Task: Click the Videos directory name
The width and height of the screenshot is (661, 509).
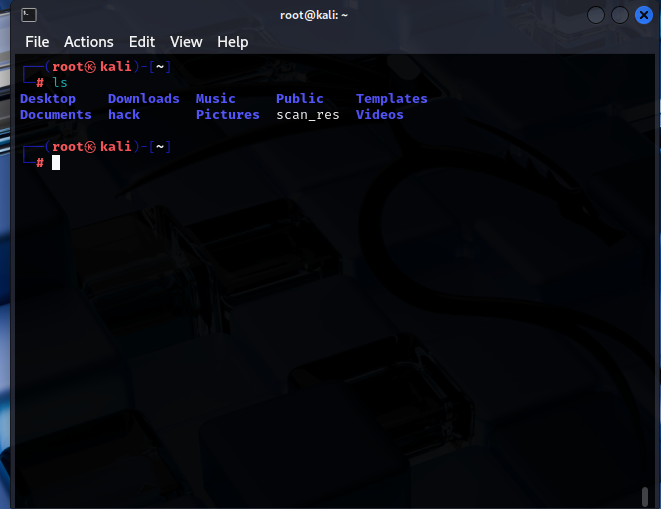Action: coord(379,115)
